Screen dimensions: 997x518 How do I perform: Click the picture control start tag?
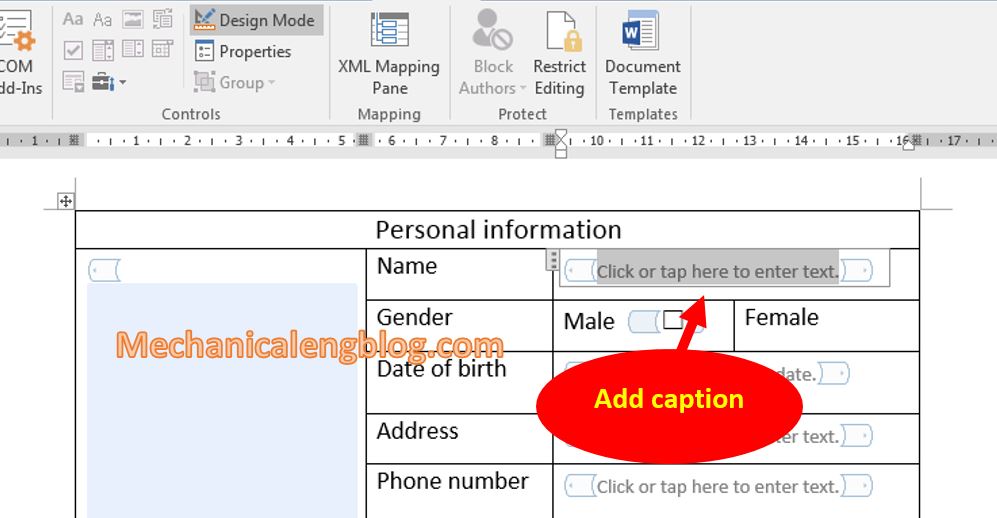tap(104, 270)
